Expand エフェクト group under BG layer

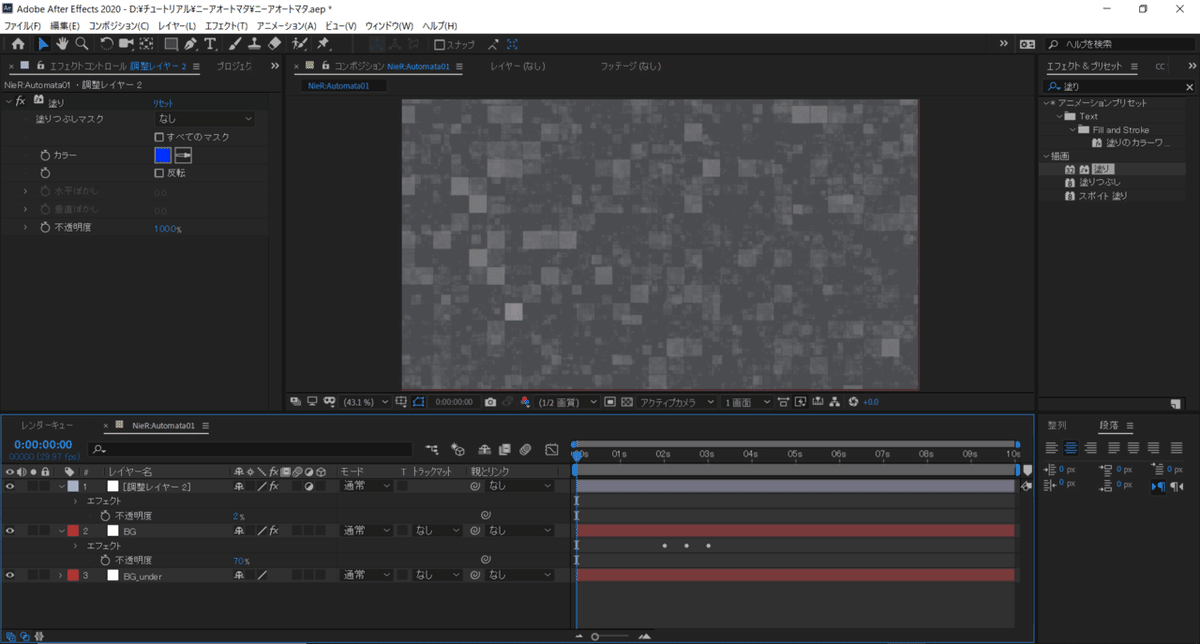(76, 546)
